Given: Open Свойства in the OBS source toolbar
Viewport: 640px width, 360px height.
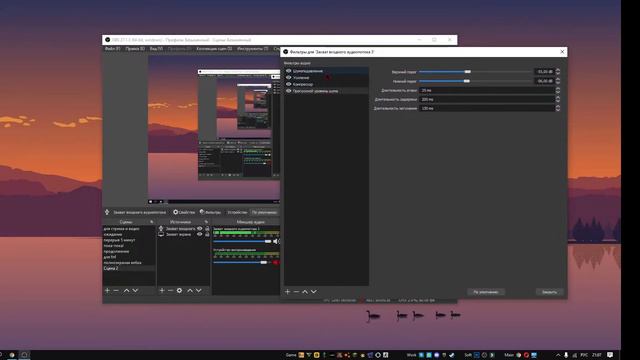Looking at the screenshot, I should [184, 212].
